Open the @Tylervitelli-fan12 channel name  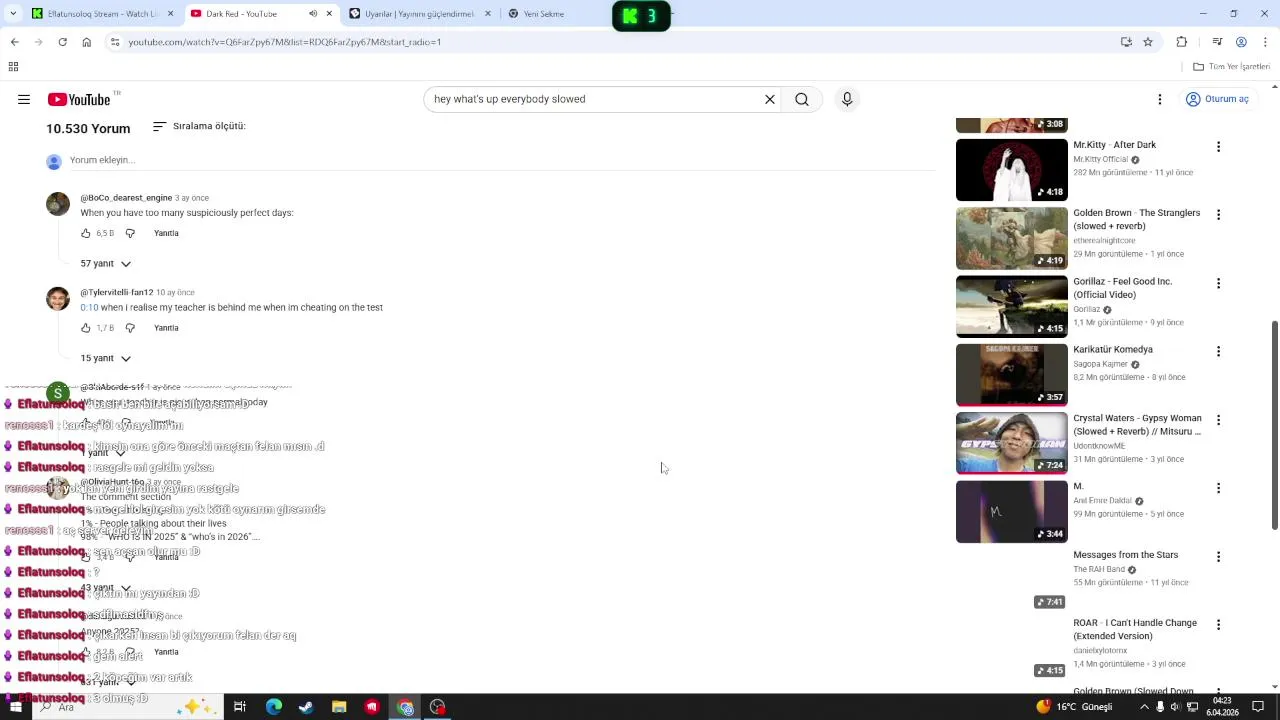coord(117,292)
